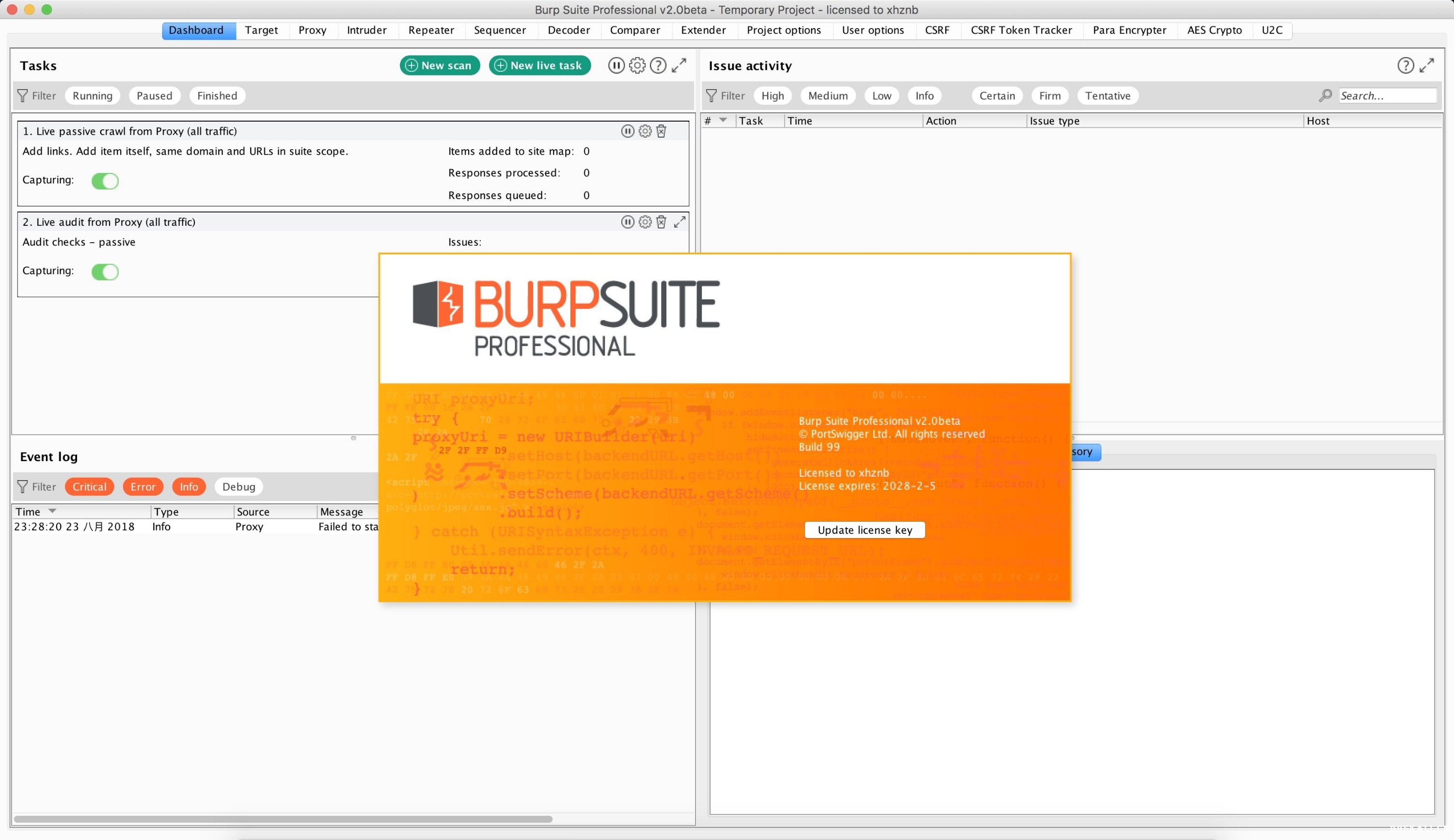
Task: Open the Extender tab
Action: [x=701, y=30]
